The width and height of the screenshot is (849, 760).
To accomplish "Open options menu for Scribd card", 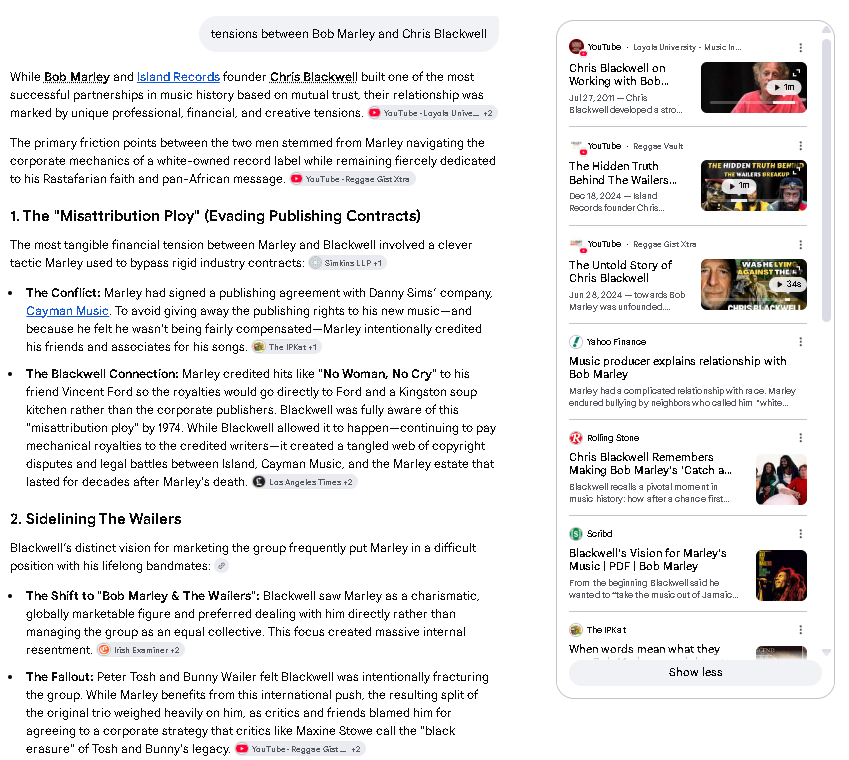I will [800, 534].
